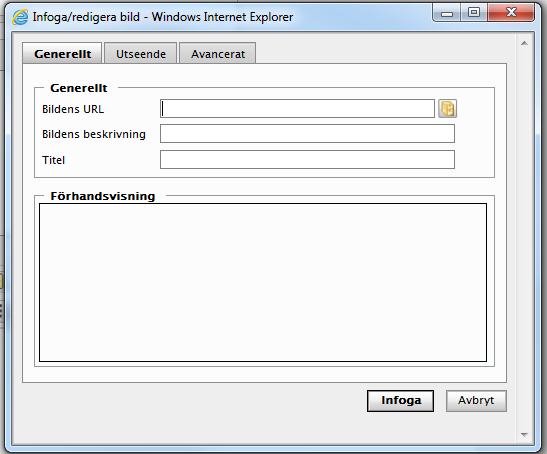Focus the Bildens URL text field
Image resolution: width=547 pixels, height=454 pixels.
point(297,109)
